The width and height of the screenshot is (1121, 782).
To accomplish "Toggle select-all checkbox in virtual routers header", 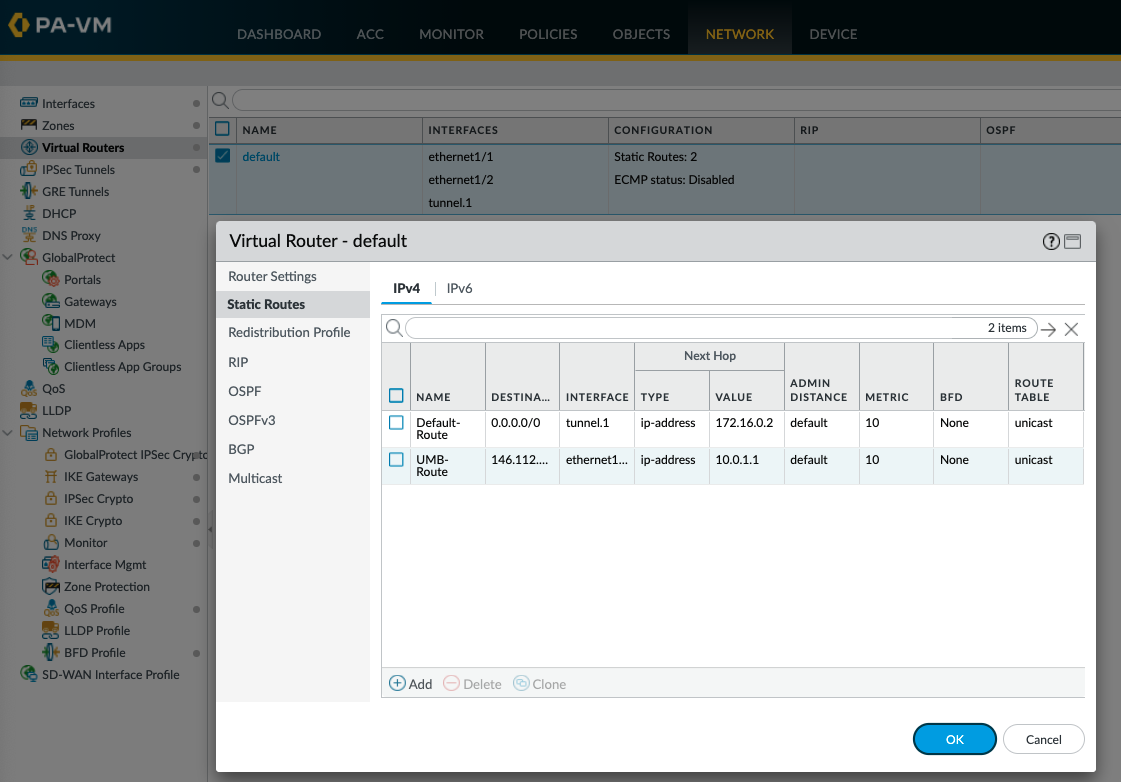I will tap(222, 129).
